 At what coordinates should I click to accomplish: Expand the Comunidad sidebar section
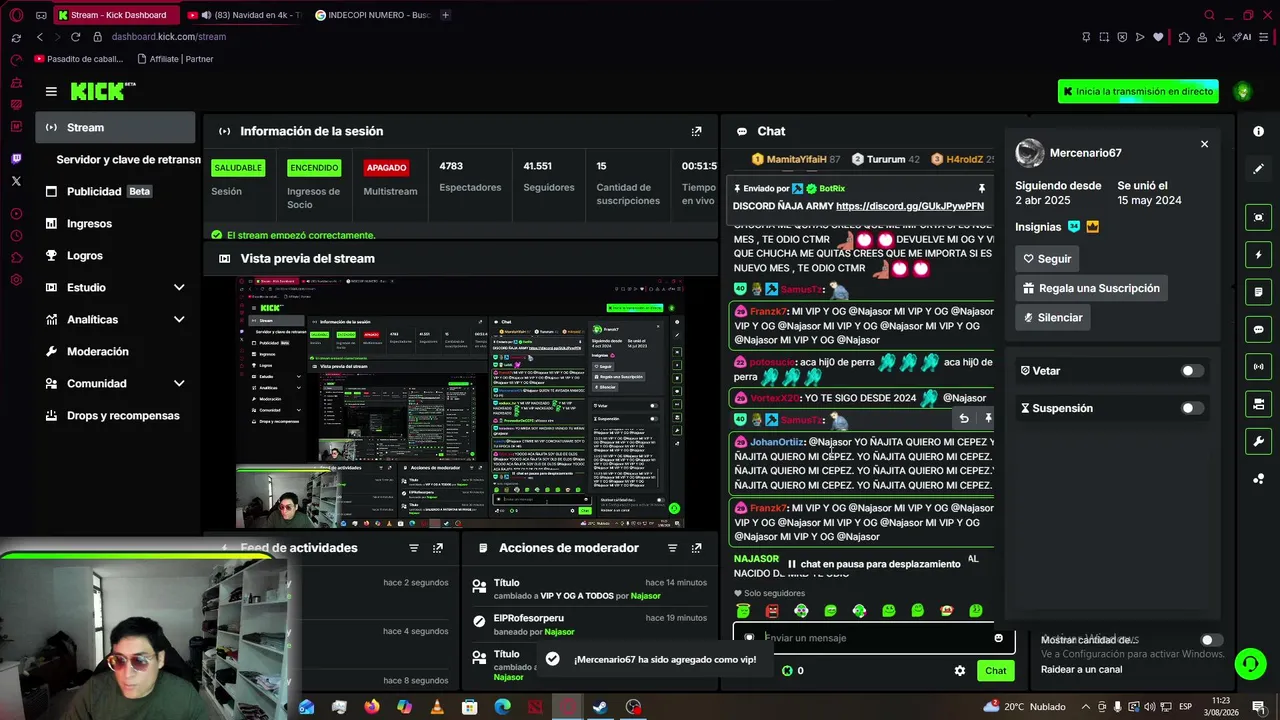[179, 384]
